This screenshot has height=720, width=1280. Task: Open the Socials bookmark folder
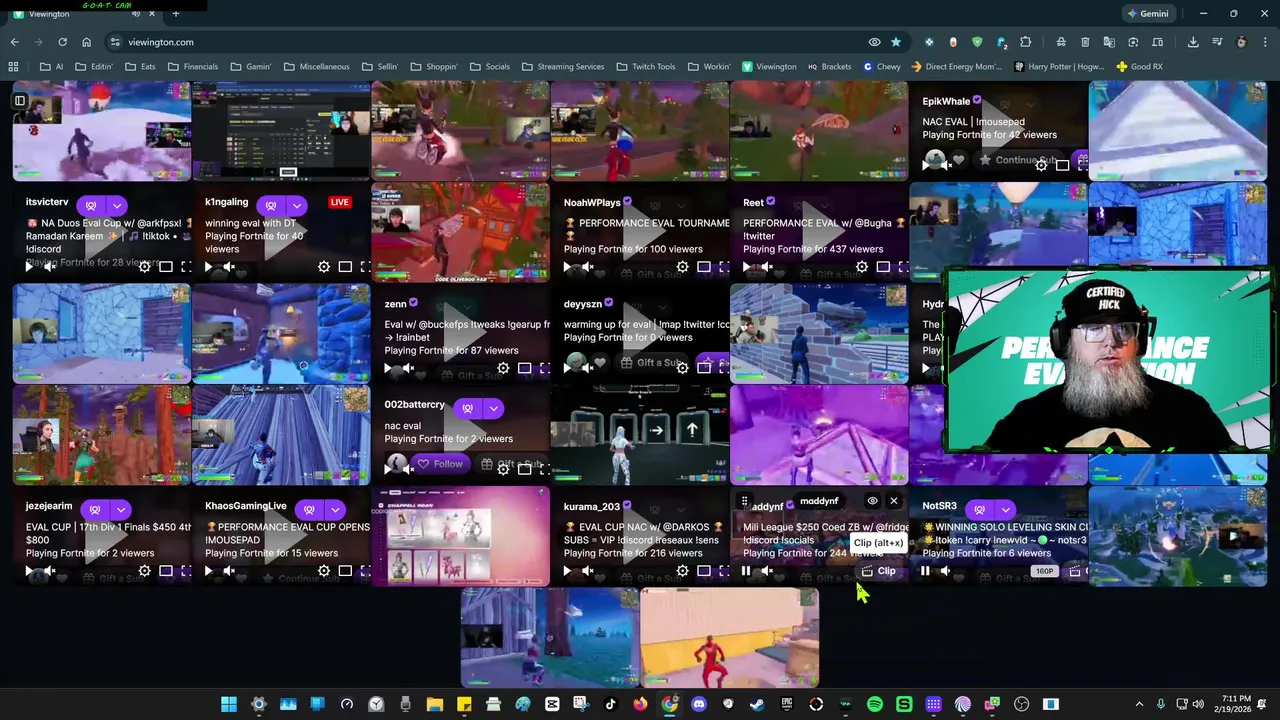pyautogui.click(x=490, y=67)
